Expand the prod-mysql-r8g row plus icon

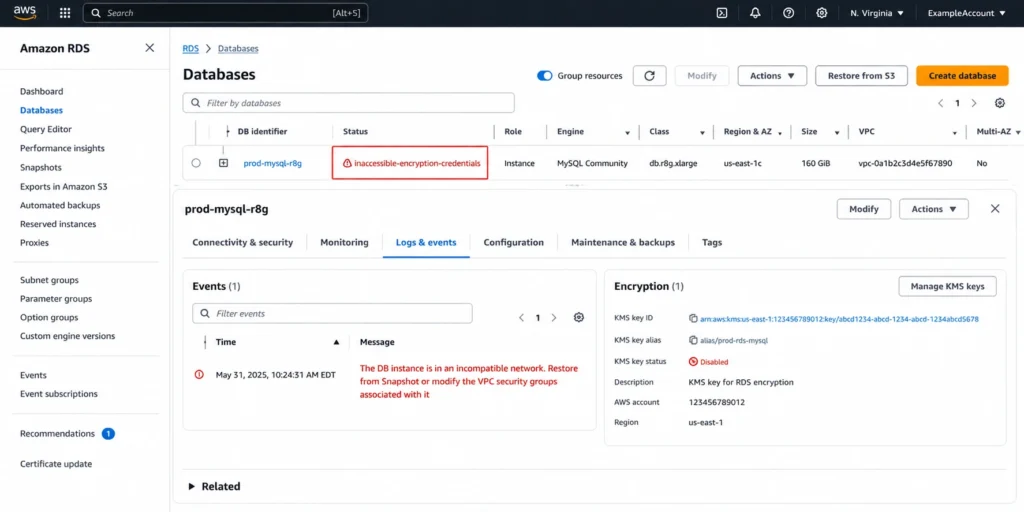click(x=223, y=163)
